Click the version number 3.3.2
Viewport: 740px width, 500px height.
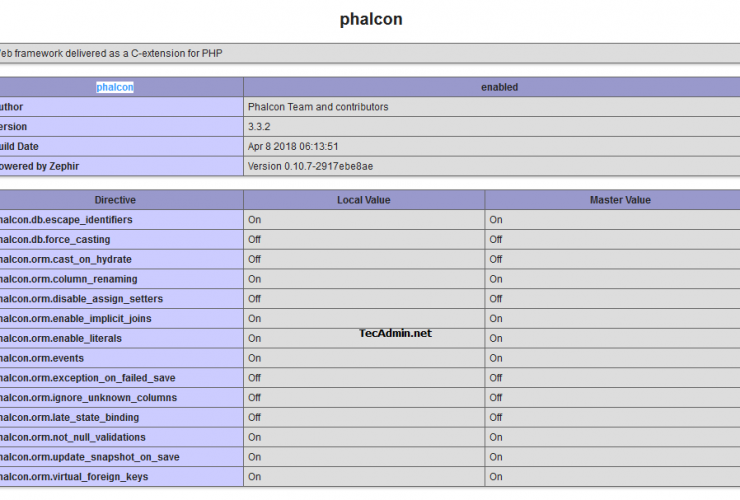(261, 127)
